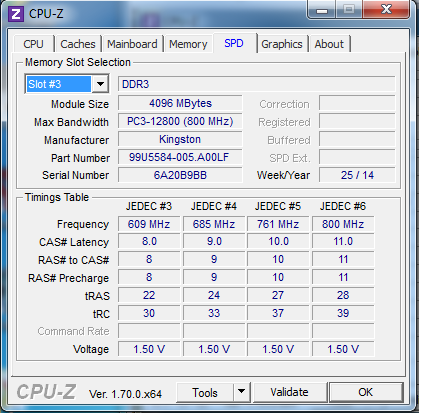Click the JEDEC #3 Command Rate empty cell
This screenshot has width=423, height=413.
tap(149, 331)
